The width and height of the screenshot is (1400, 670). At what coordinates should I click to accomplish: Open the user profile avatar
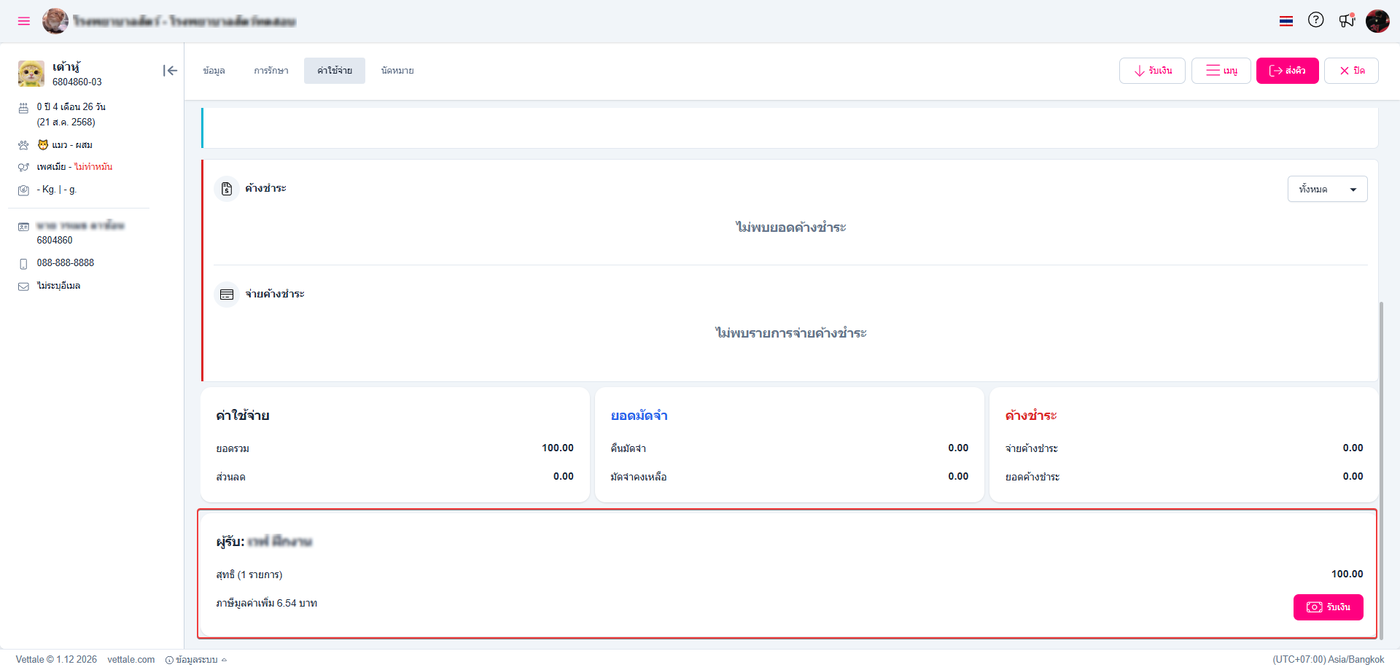pyautogui.click(x=1377, y=20)
